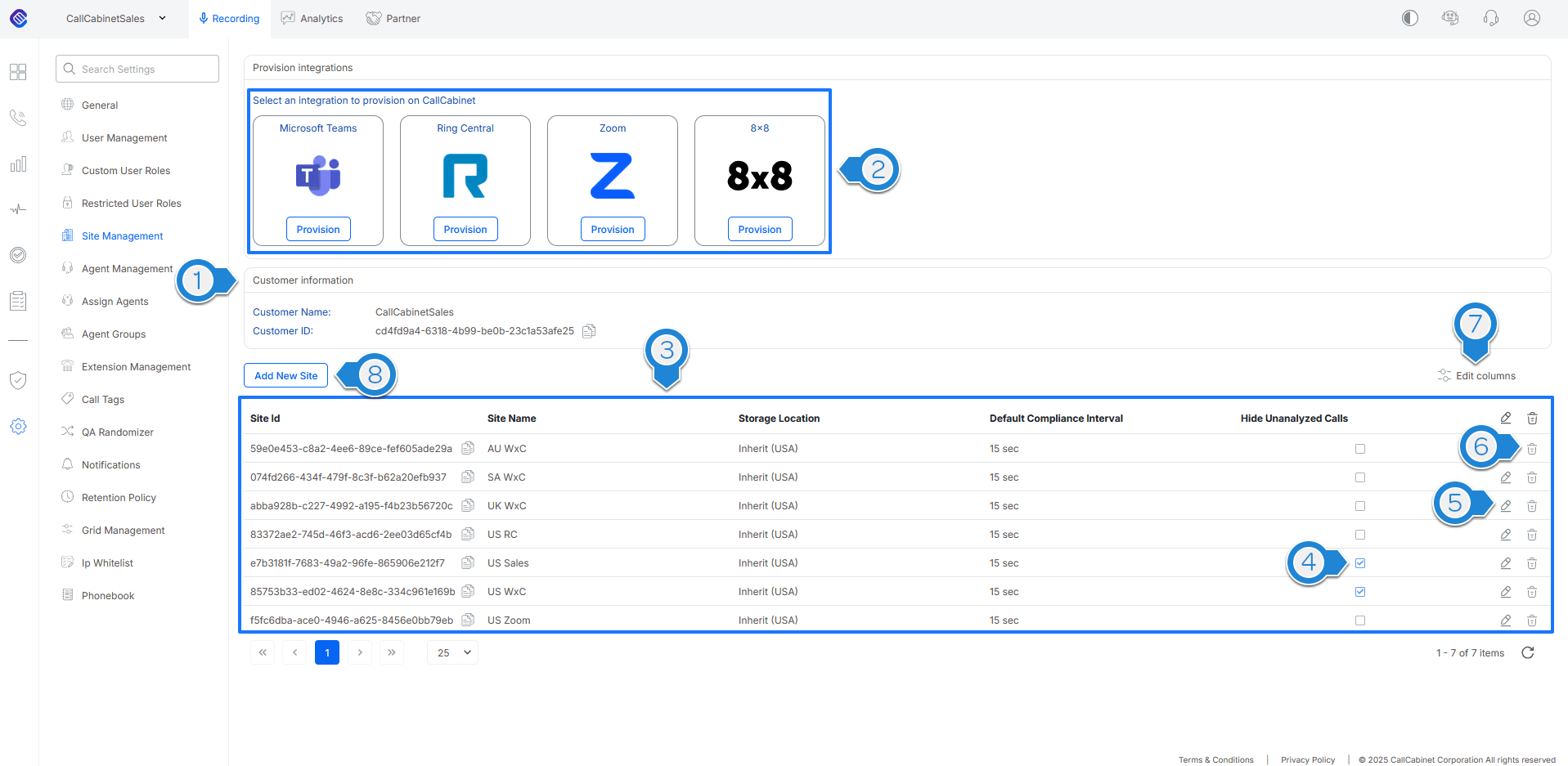1568x766 pixels.
Task: Open Terms & Conditions link
Action: point(1216,759)
